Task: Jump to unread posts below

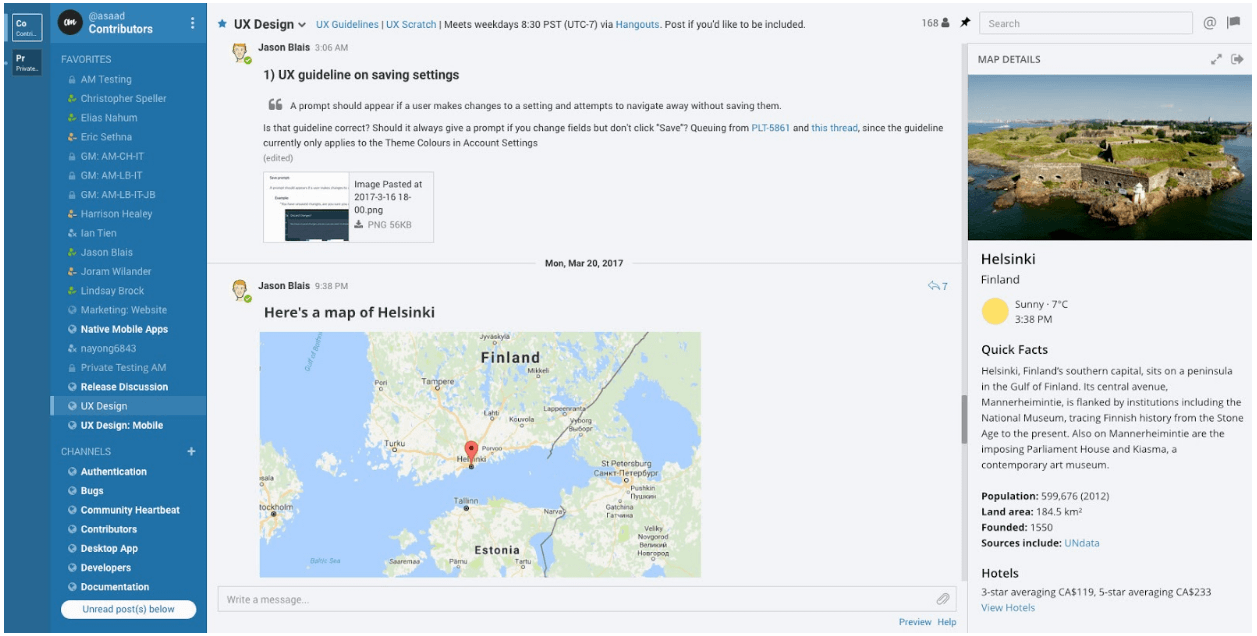Action: click(x=128, y=608)
